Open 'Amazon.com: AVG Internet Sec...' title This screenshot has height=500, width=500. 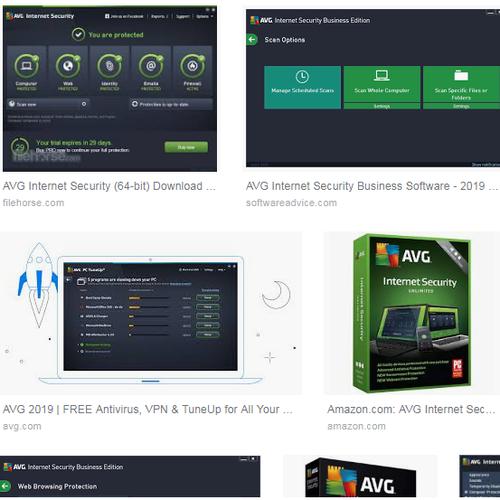coord(411,409)
